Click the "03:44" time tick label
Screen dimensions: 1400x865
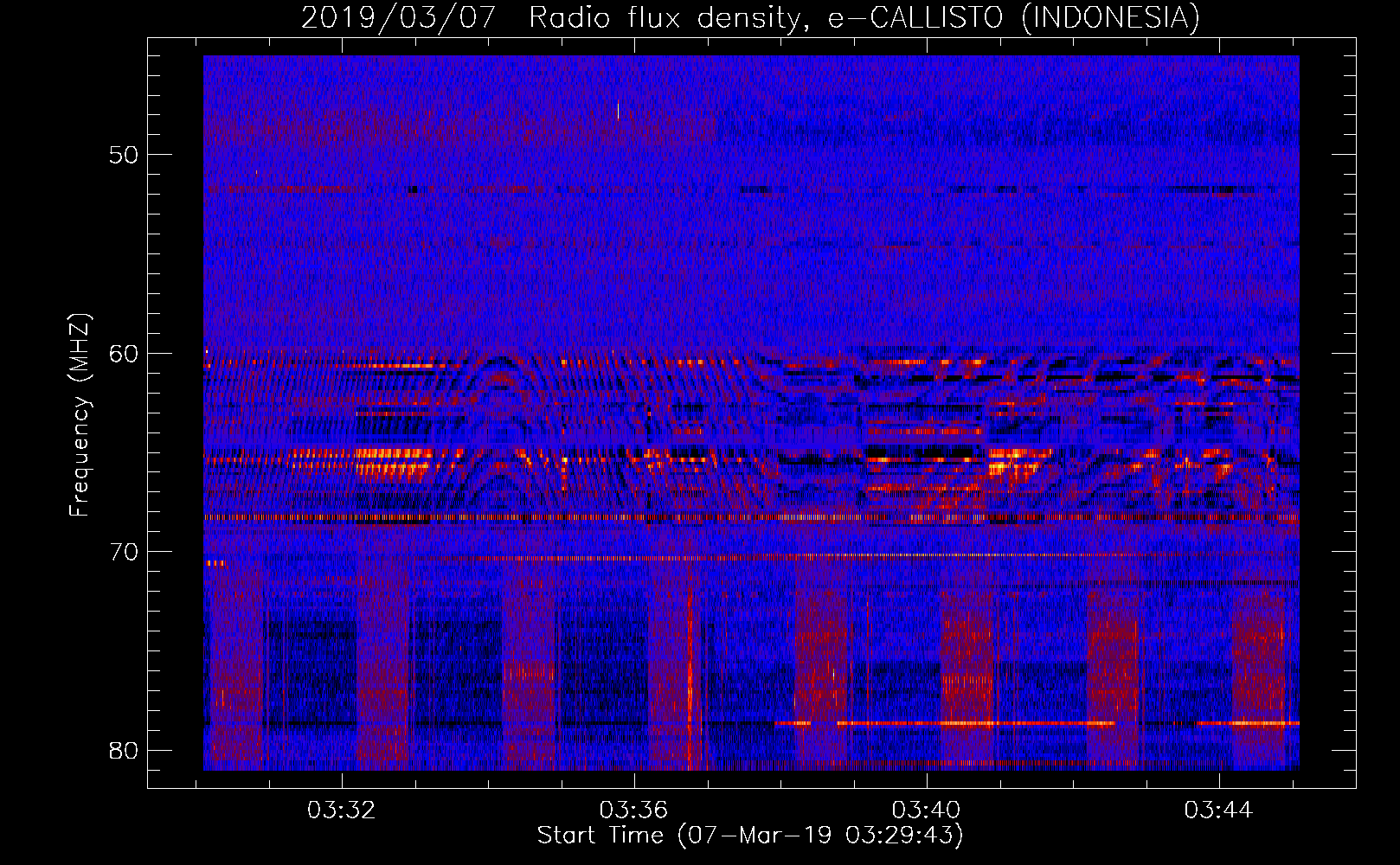pyautogui.click(x=1219, y=811)
